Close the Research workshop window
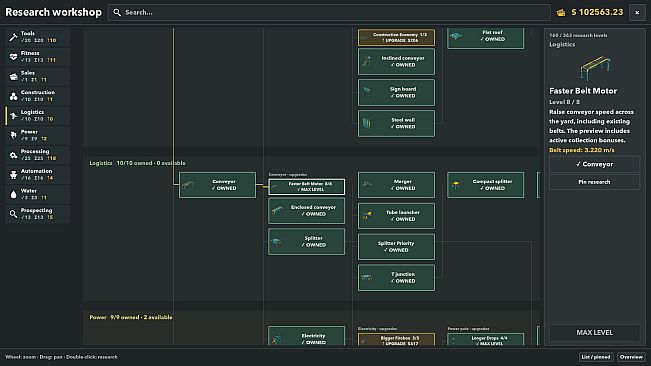This screenshot has height=366, width=651. [x=637, y=12]
